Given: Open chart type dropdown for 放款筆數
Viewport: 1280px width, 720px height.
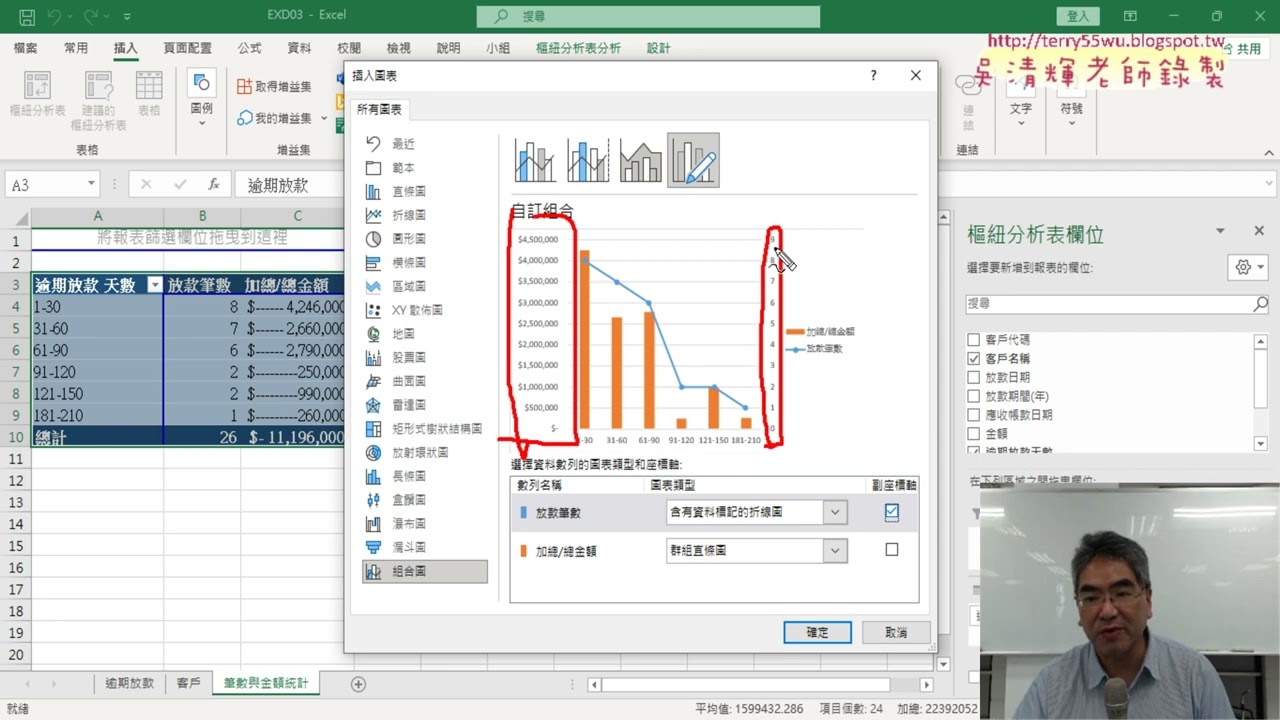Looking at the screenshot, I should click(x=835, y=512).
